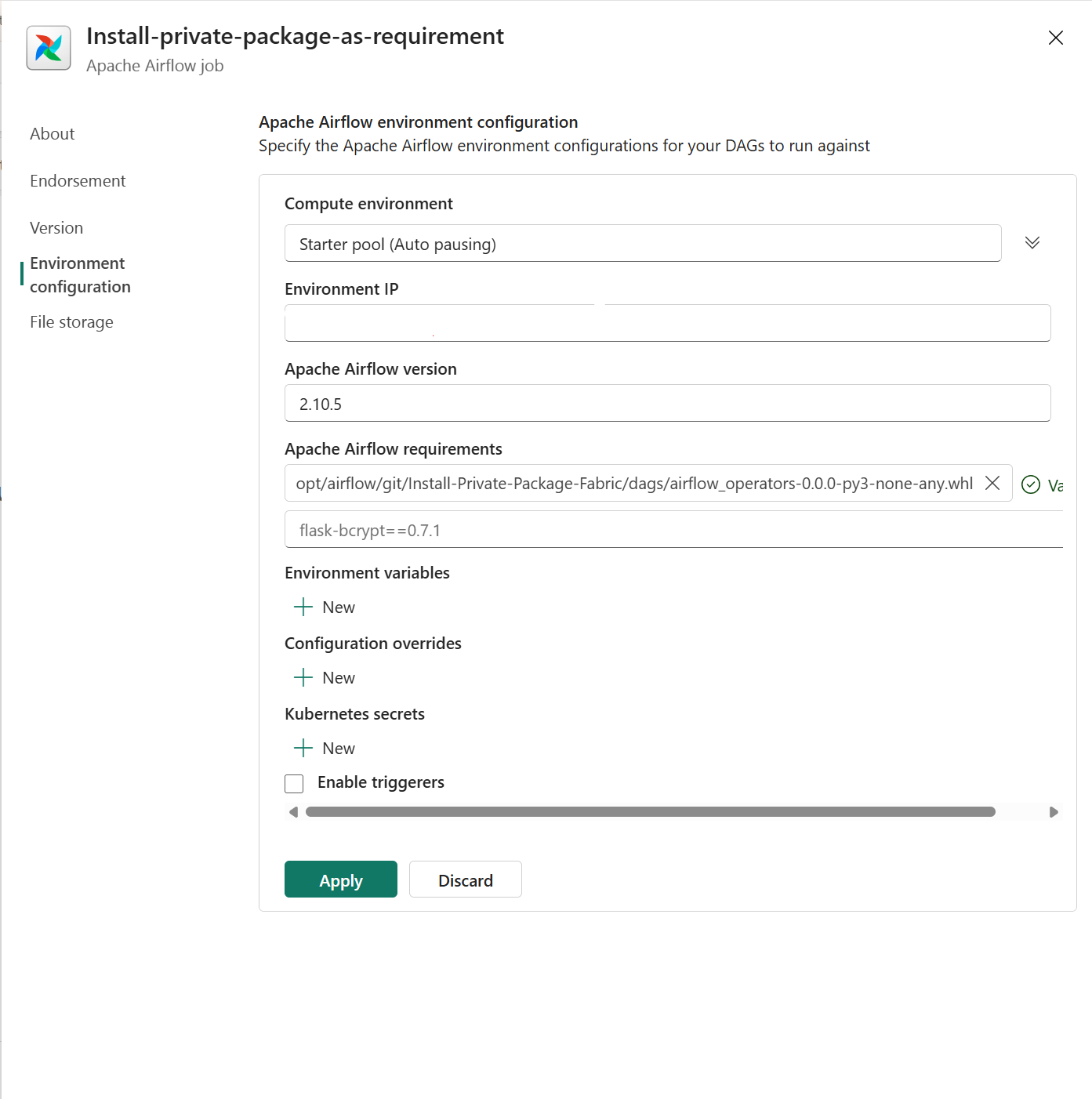Click the horizontal scrollbar thumb
The image size is (1092, 1099).
coord(651,812)
